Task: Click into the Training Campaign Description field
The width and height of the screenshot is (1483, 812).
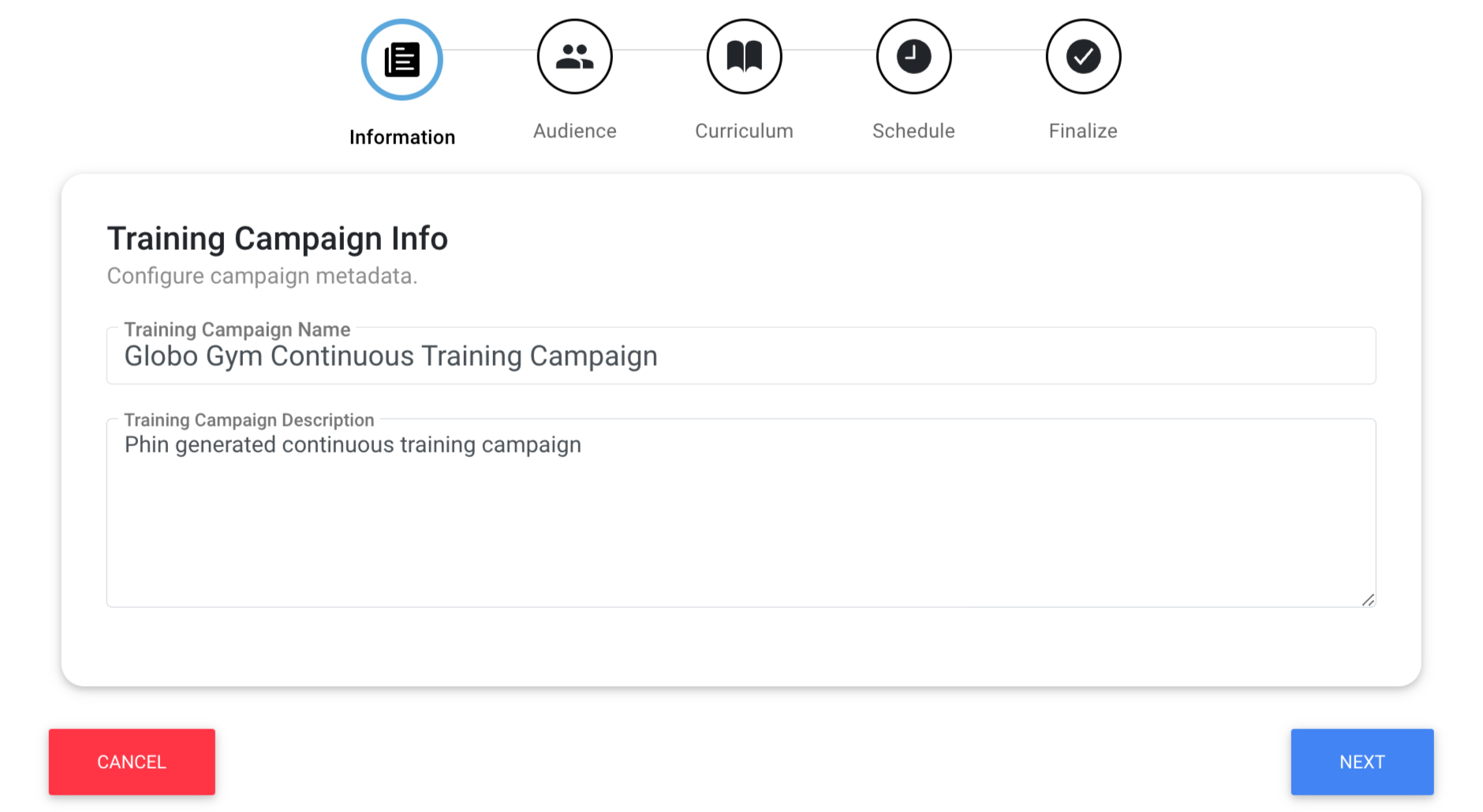Action: (x=740, y=512)
